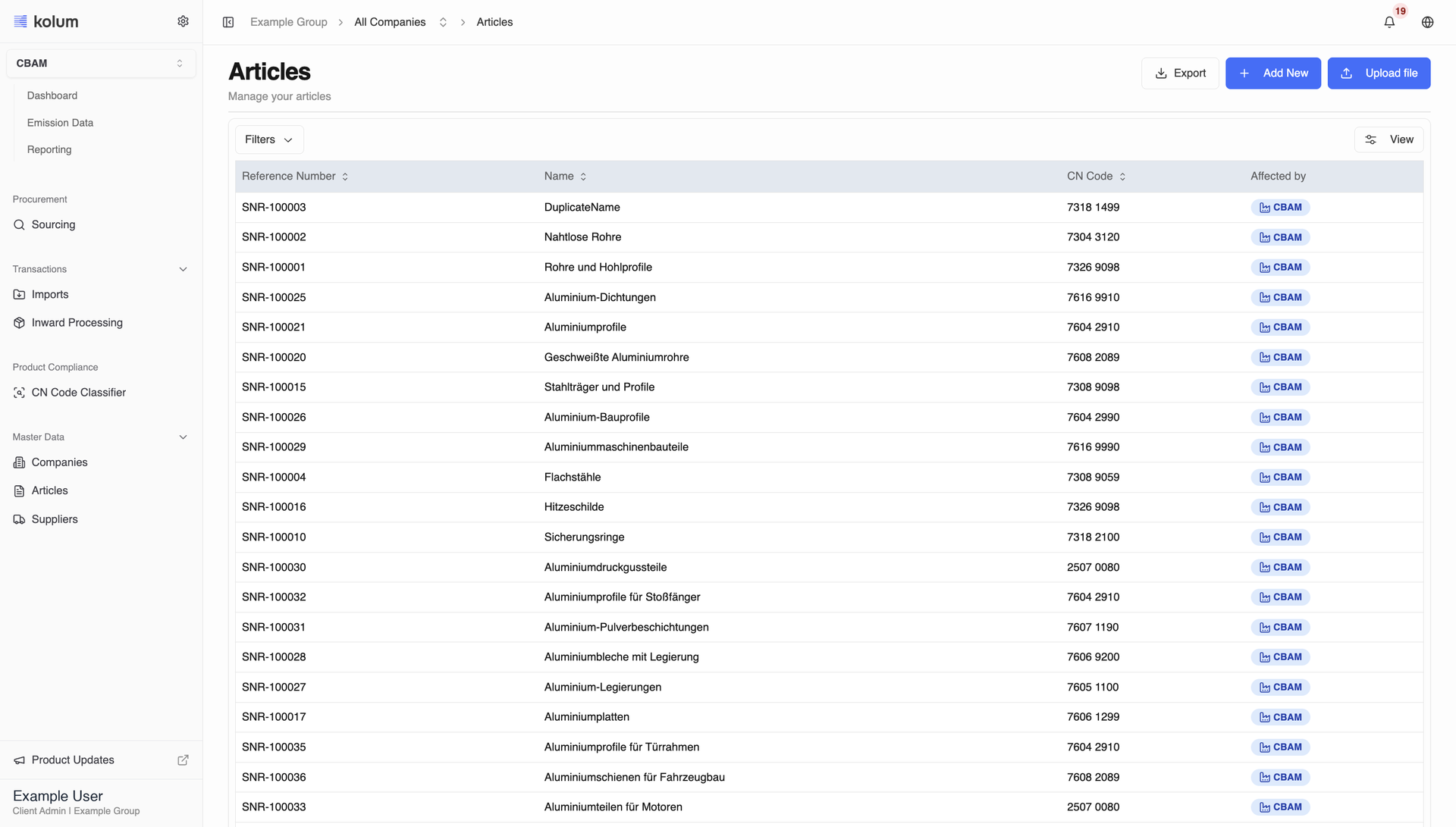Screen dimensions: 1456x827
Task: Open Geschweißte Aluminiumrohre article
Action: point(617,357)
